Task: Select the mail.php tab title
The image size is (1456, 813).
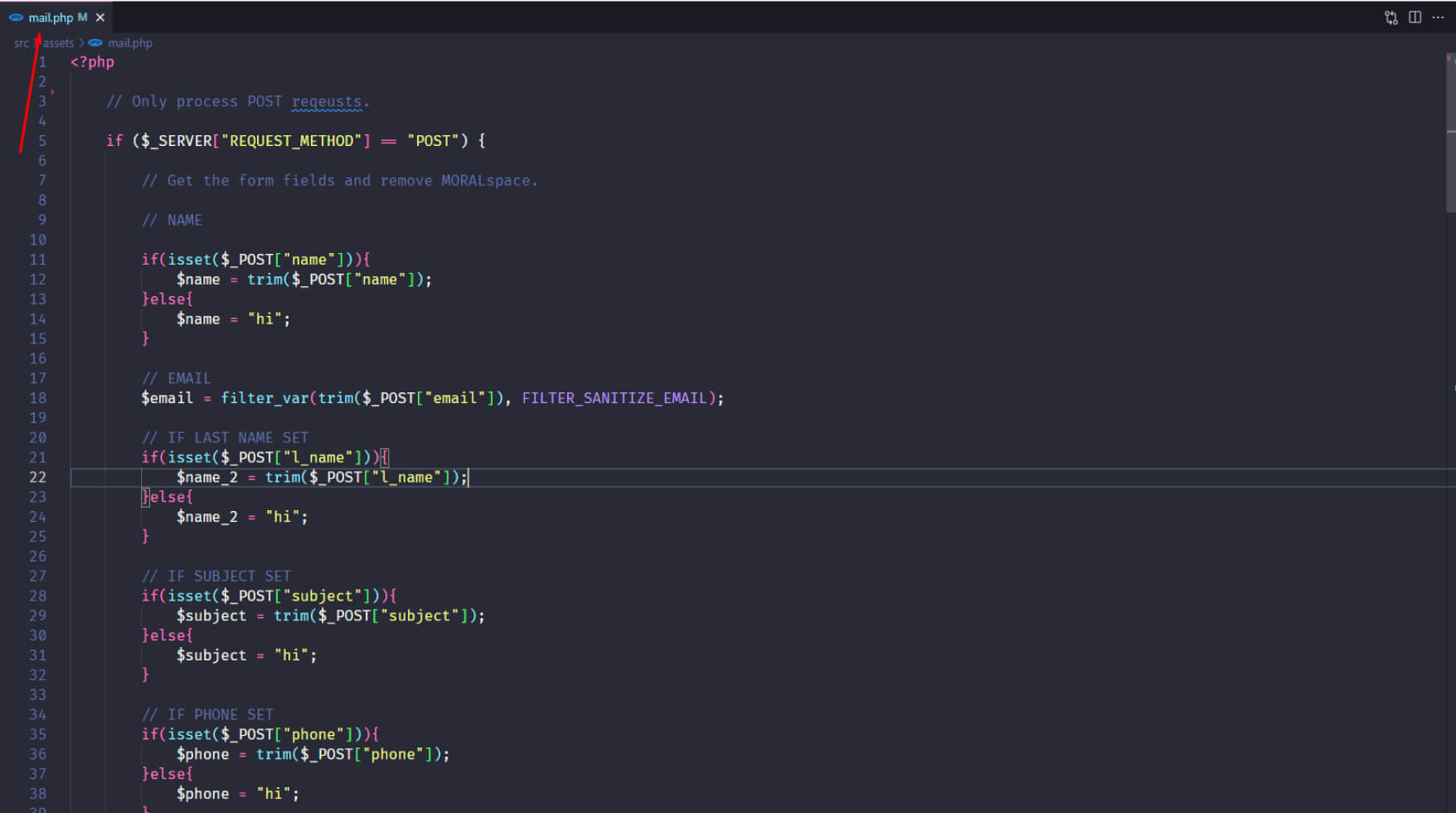Action: point(51,17)
